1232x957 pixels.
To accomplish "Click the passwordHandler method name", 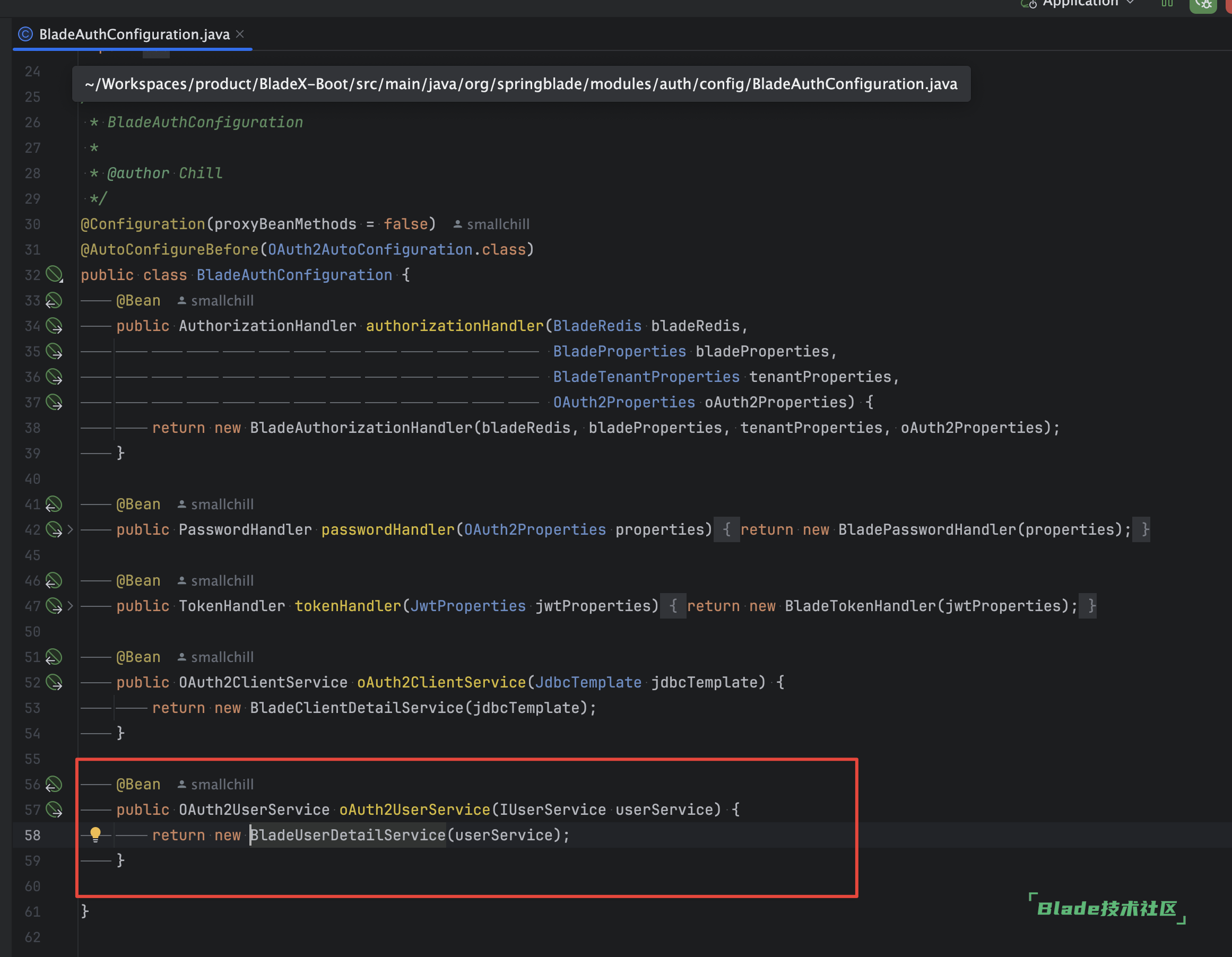I will coord(388,529).
